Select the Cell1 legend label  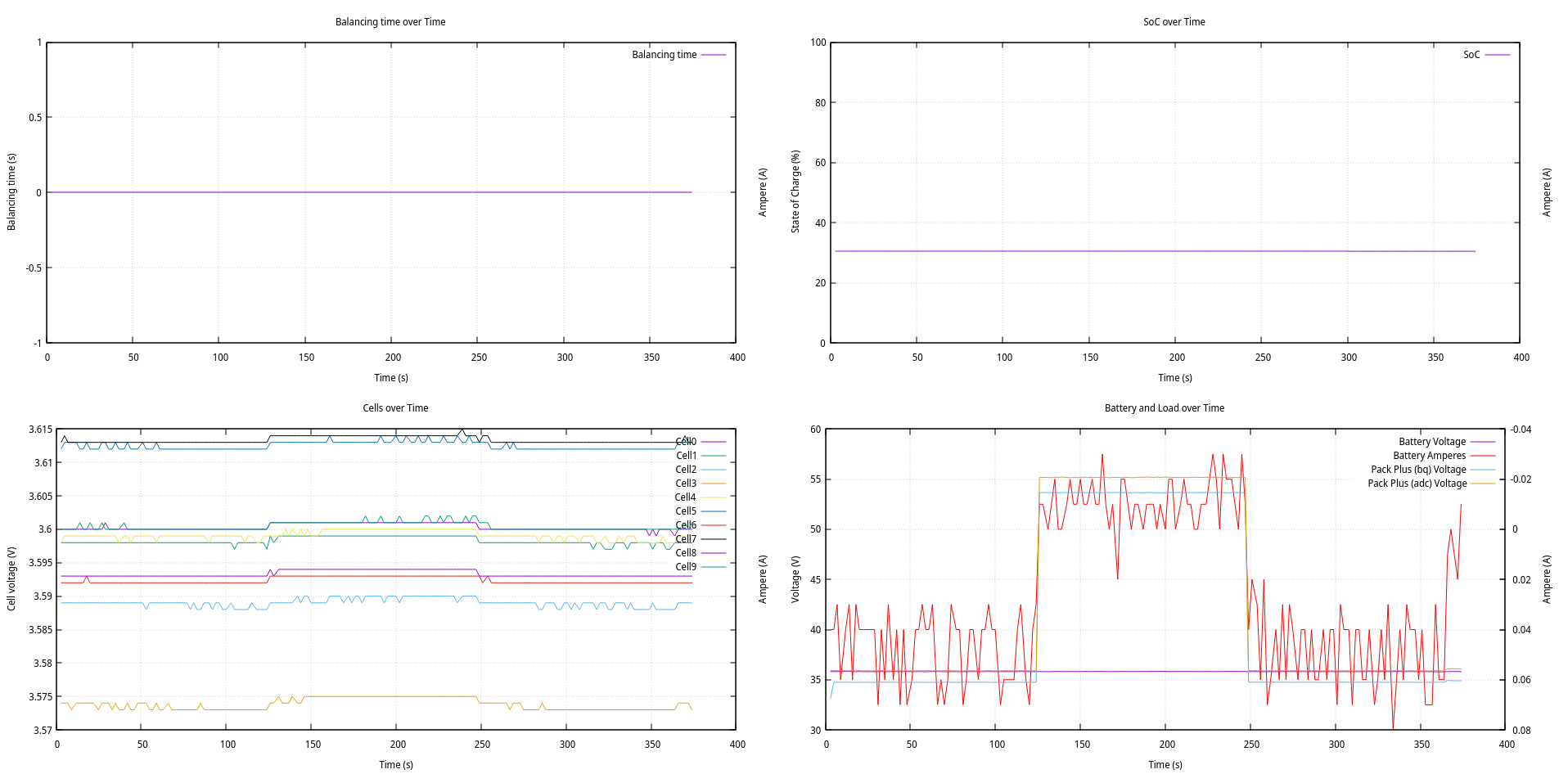(686, 456)
